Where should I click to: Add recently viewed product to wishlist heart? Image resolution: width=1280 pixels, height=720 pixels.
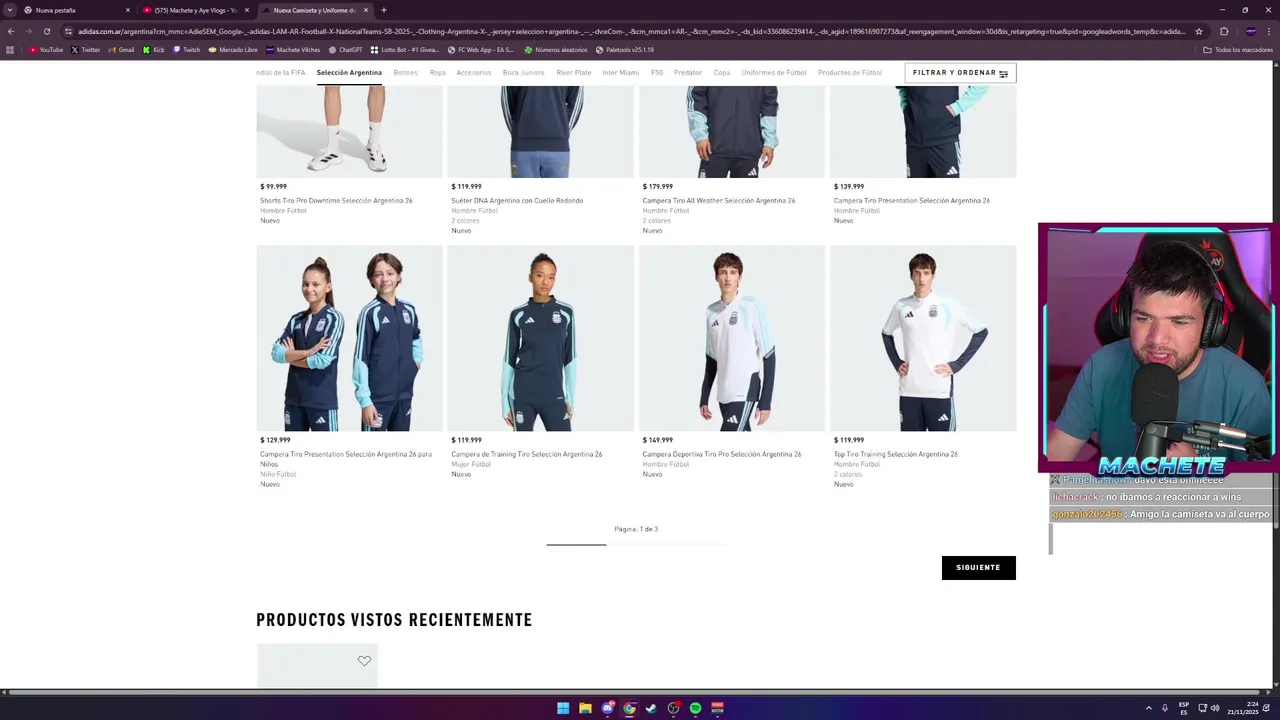click(364, 661)
